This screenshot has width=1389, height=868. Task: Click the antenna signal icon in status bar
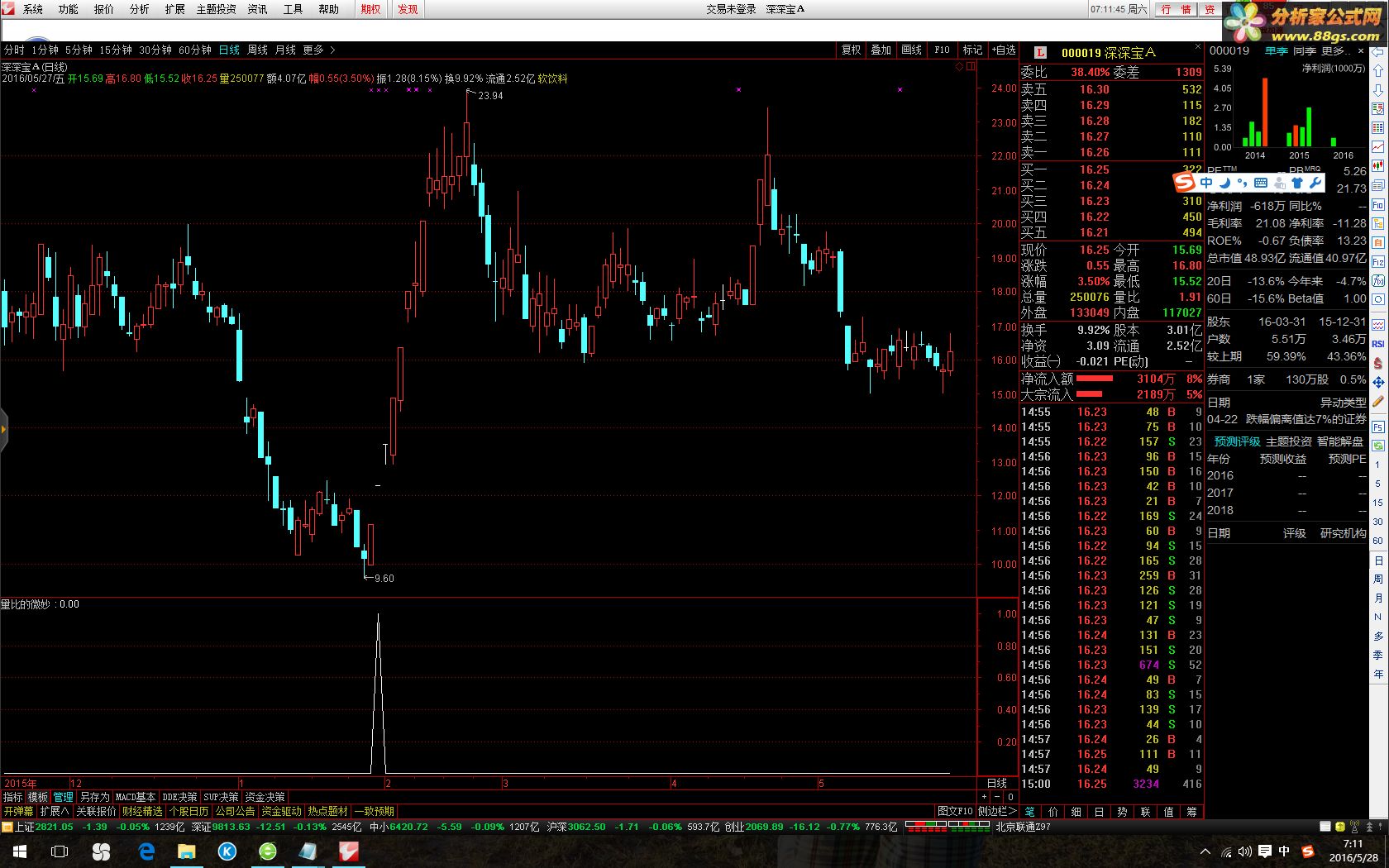(1354, 827)
